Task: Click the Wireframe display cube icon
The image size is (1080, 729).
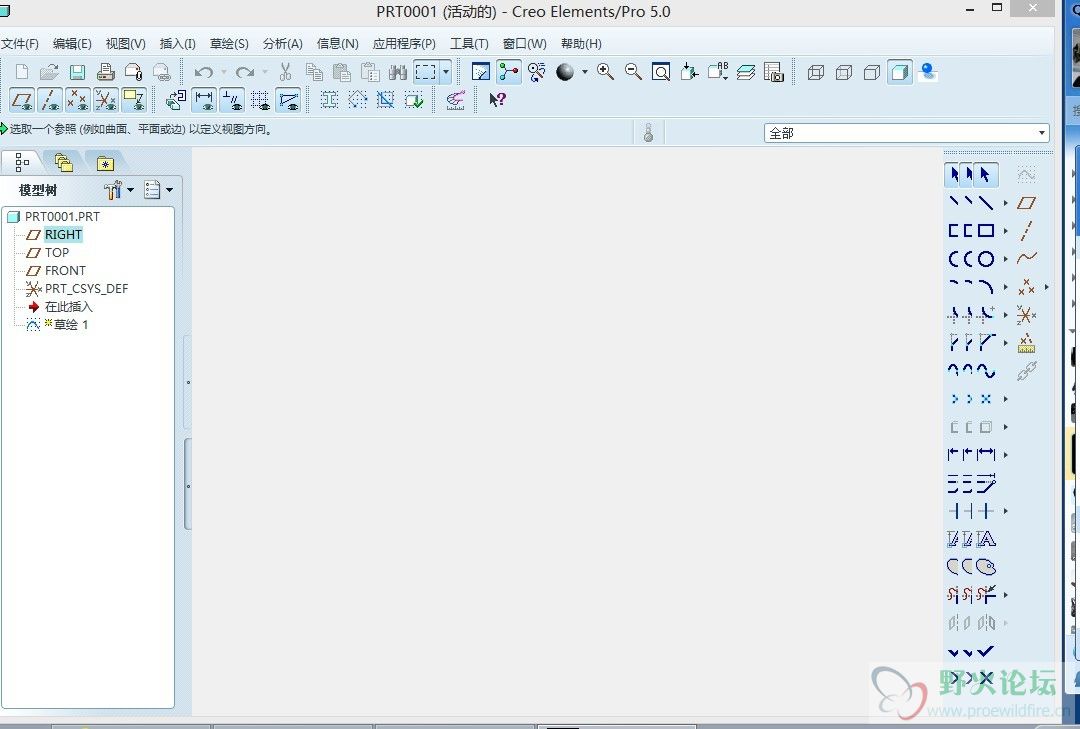Action: (x=816, y=72)
